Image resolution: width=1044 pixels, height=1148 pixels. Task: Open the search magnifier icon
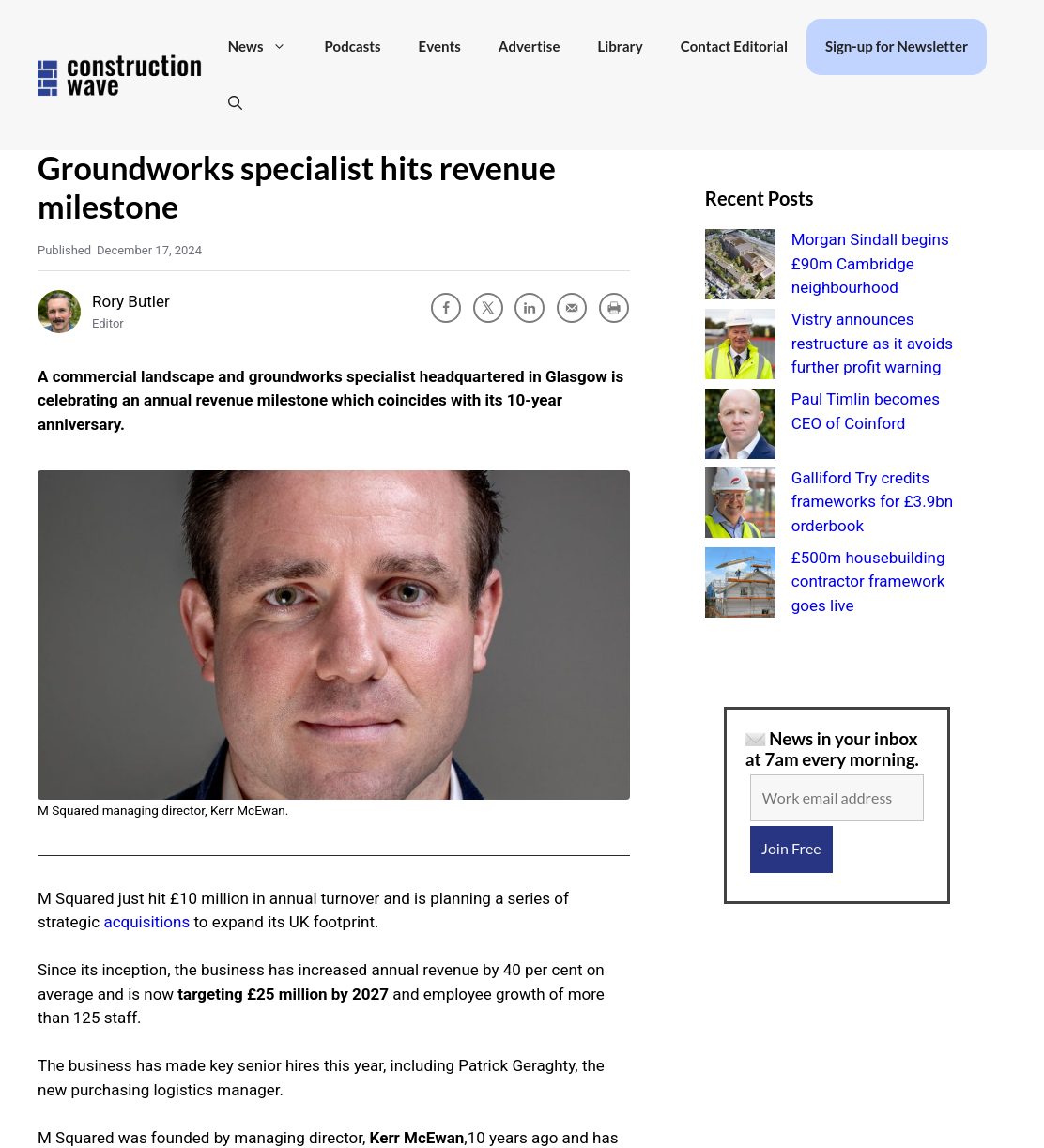(x=236, y=103)
